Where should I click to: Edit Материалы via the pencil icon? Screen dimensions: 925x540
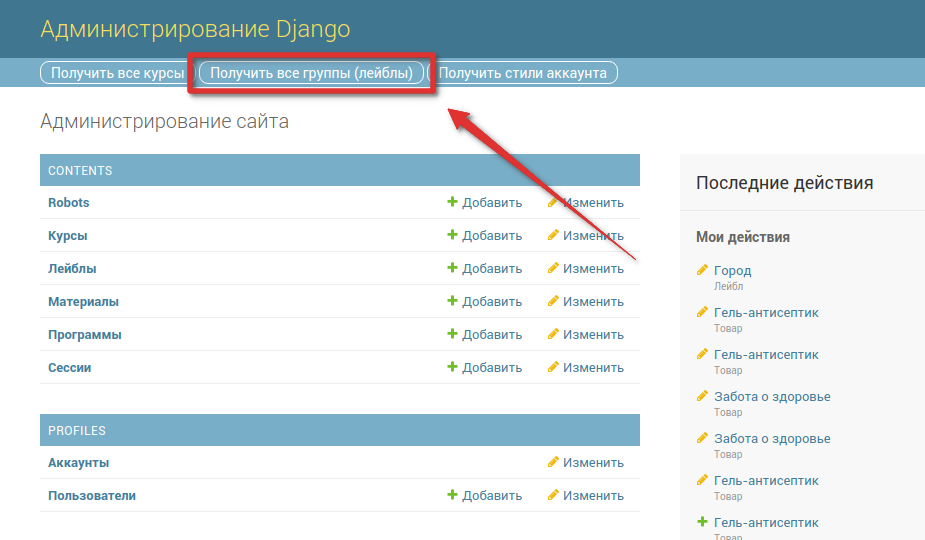tap(553, 301)
